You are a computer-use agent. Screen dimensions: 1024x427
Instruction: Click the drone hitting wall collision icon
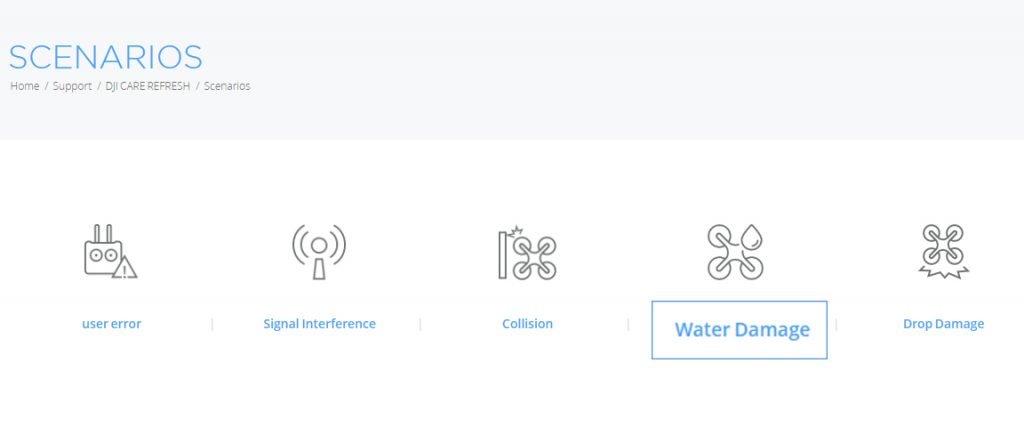pyautogui.click(x=527, y=253)
